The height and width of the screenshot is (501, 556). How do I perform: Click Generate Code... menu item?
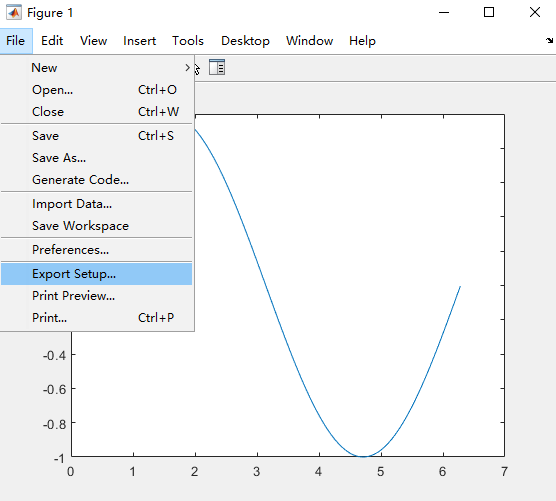[x=96, y=180]
